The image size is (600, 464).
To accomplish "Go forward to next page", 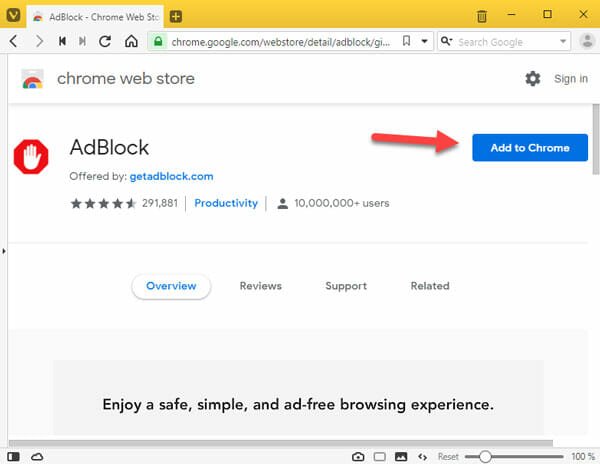I will (39, 41).
